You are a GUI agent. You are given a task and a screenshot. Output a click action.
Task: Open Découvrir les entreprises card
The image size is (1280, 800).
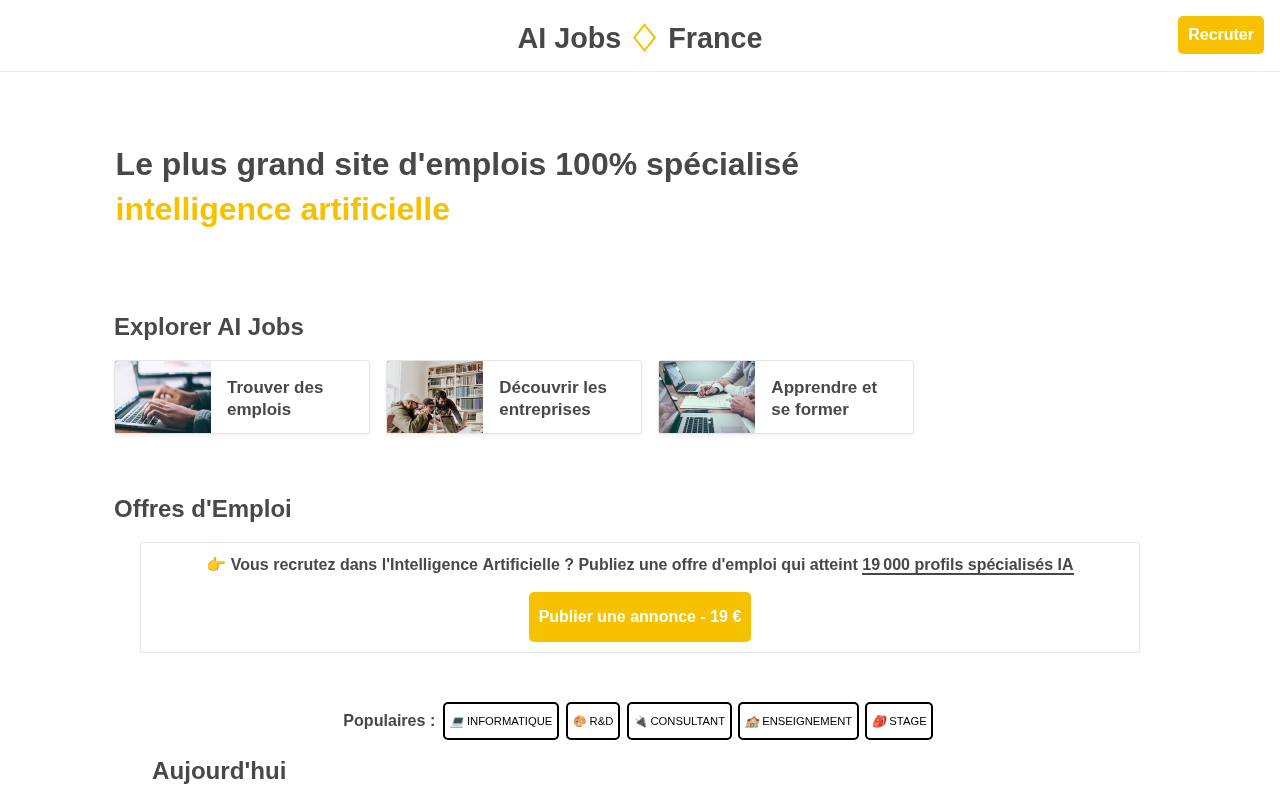coord(553,398)
